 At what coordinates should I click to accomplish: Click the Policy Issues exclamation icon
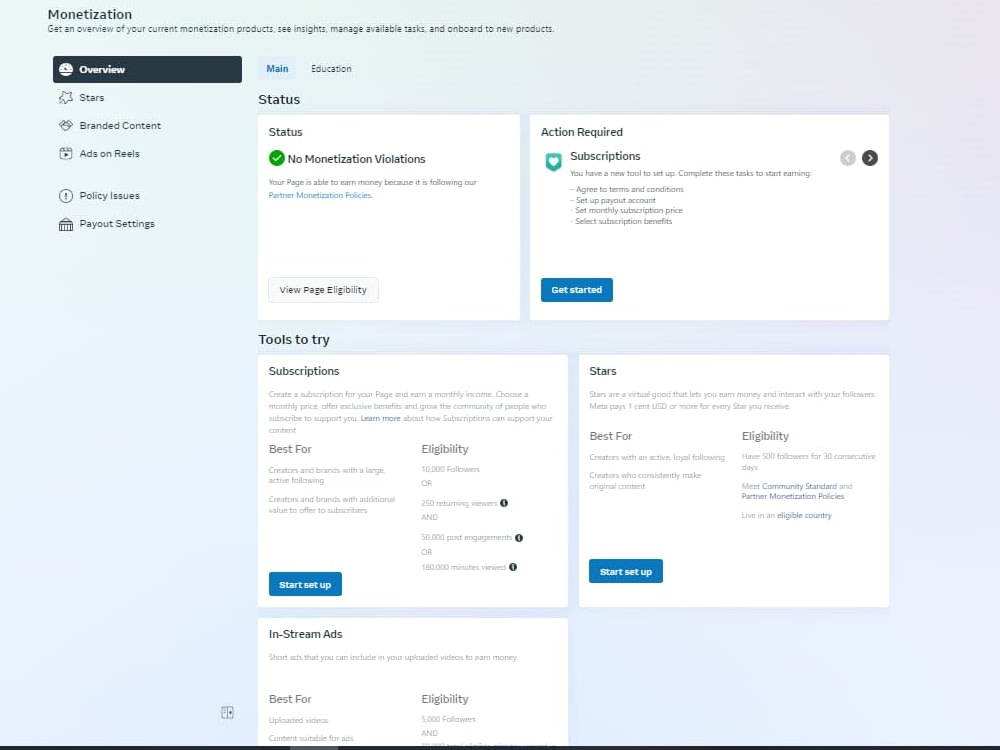tap(66, 196)
